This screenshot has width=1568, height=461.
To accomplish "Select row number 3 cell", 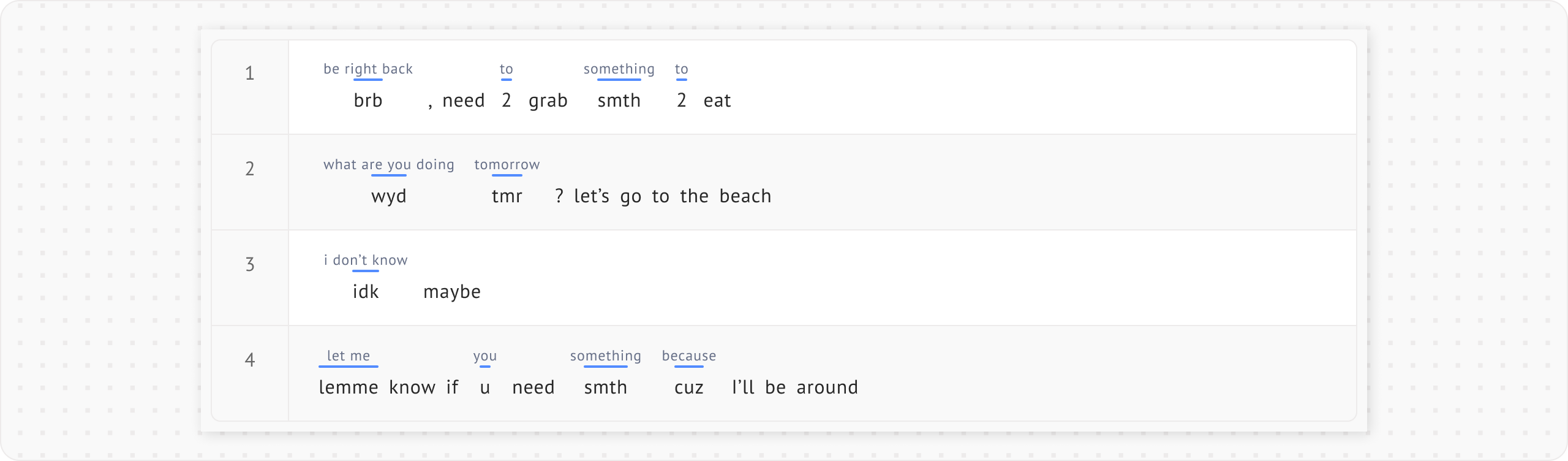I will click(x=250, y=265).
